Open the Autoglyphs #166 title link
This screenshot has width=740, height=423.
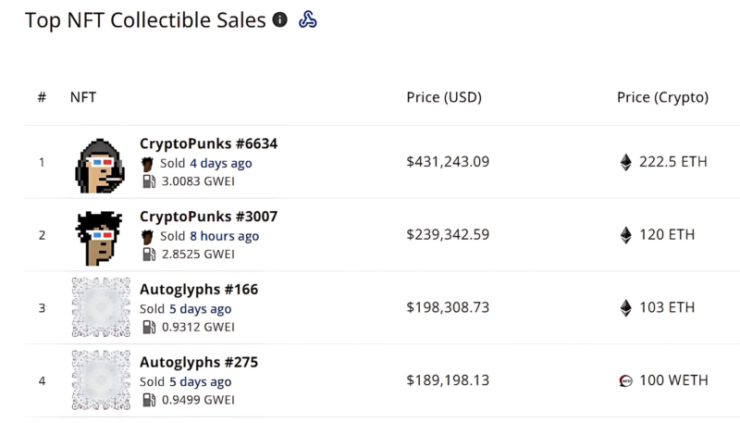(x=199, y=289)
